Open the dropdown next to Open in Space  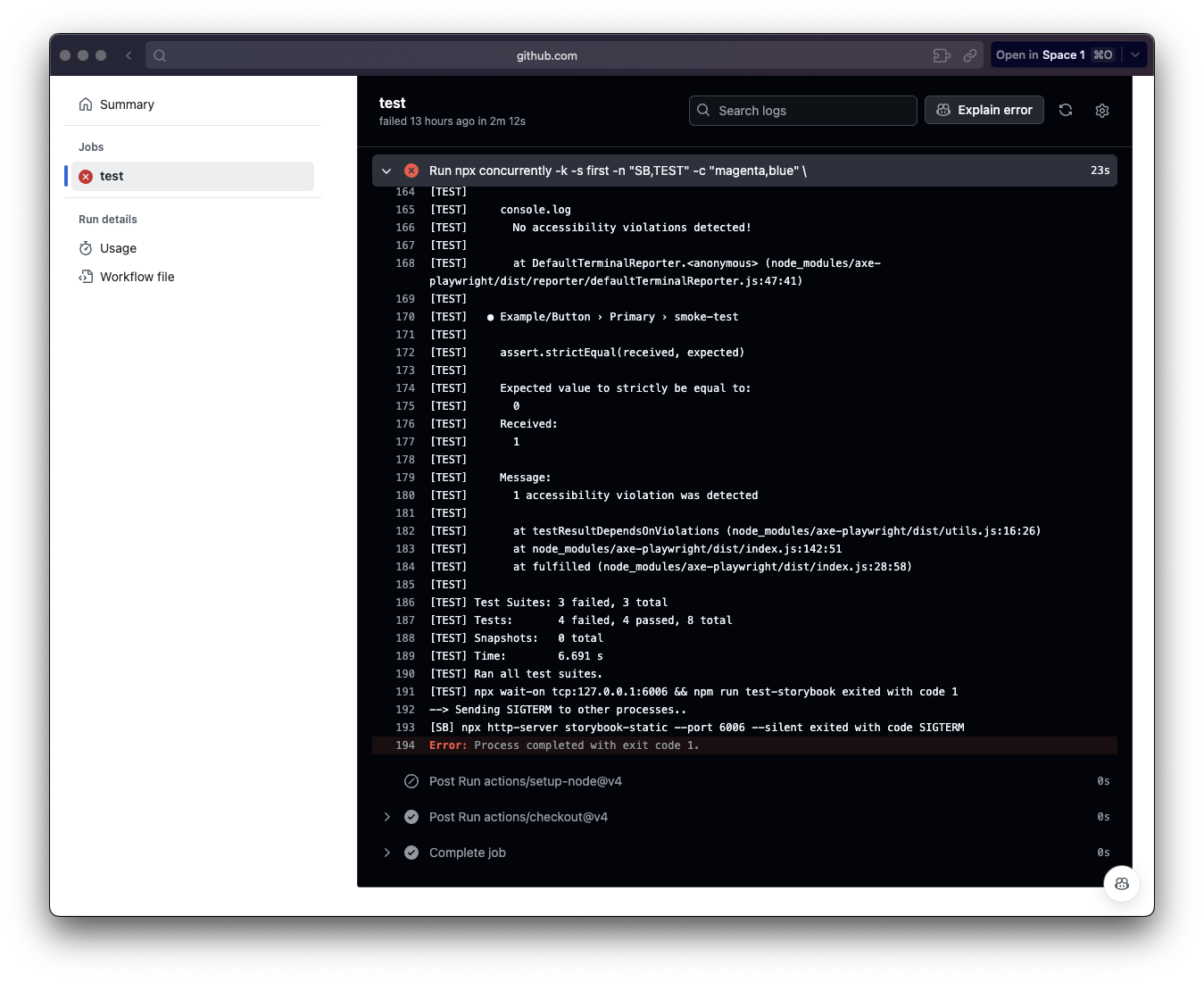tap(1135, 55)
